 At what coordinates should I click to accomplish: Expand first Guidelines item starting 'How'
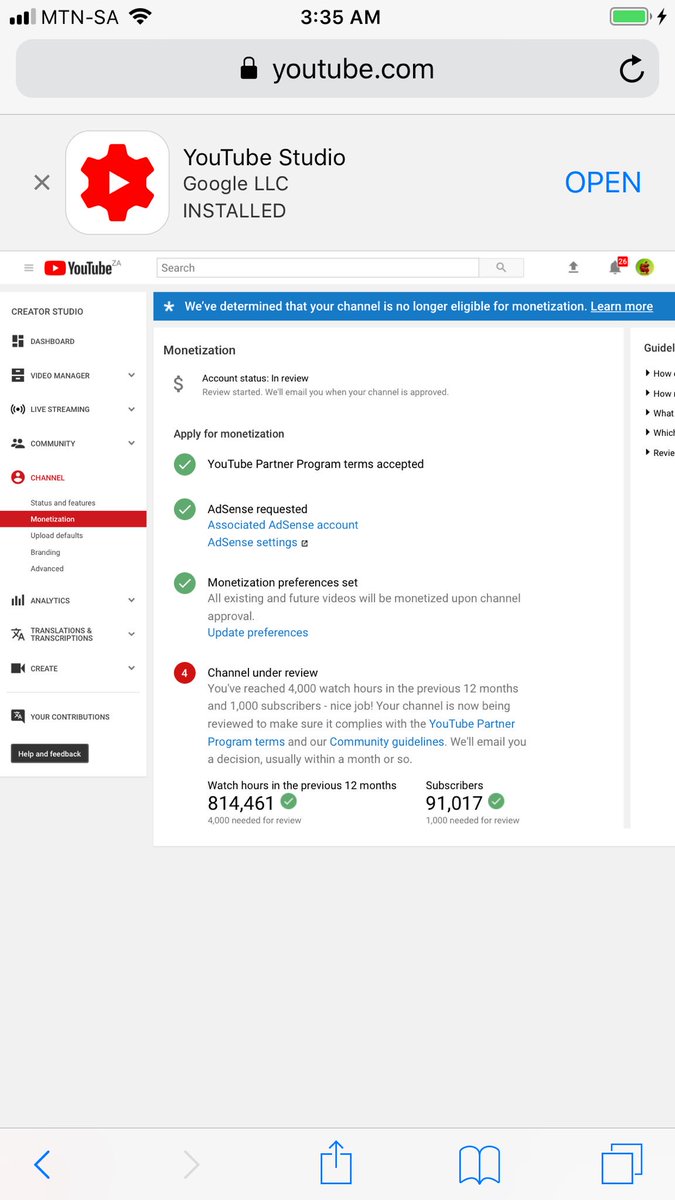point(660,373)
